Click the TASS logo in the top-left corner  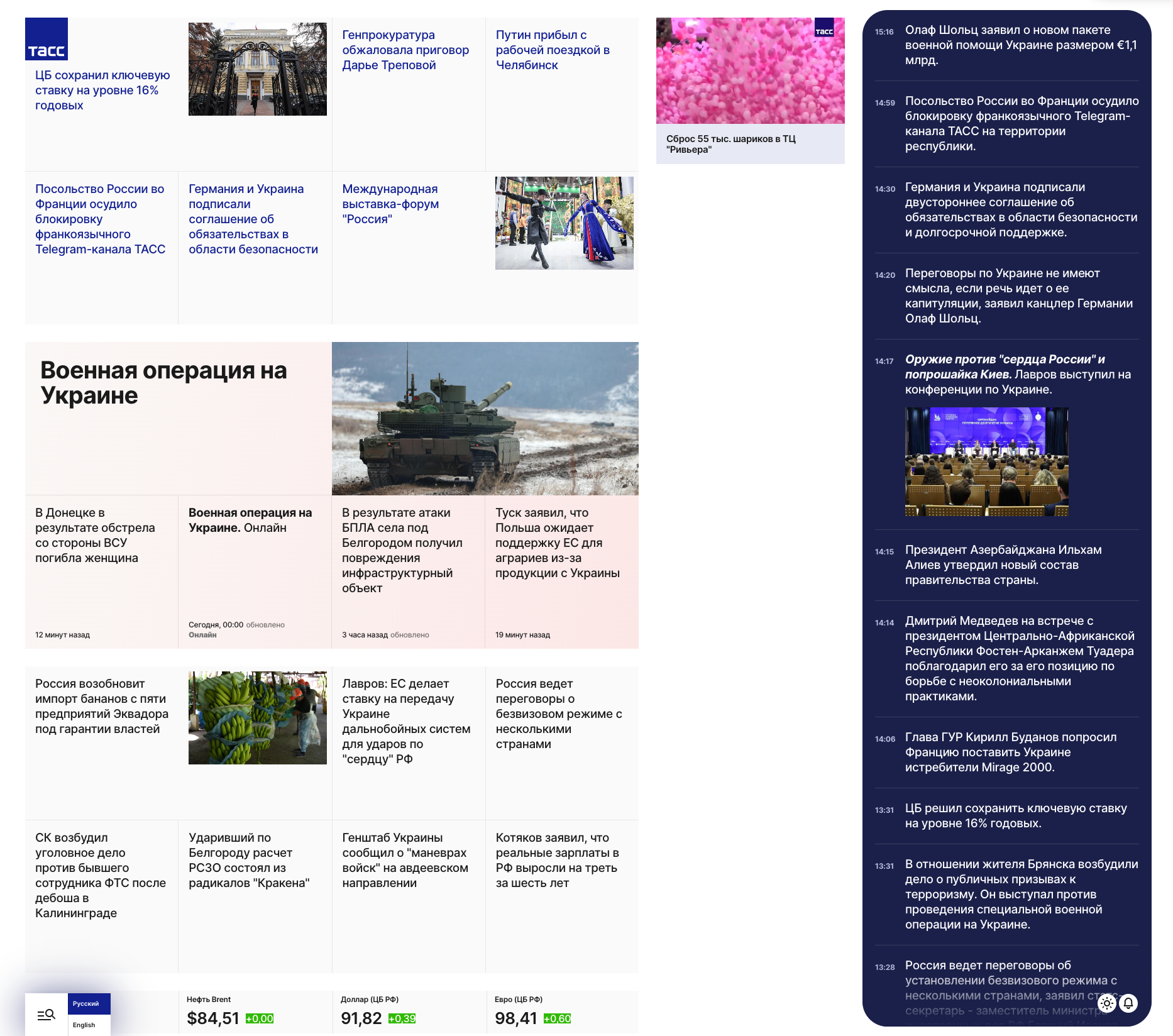pyautogui.click(x=47, y=39)
